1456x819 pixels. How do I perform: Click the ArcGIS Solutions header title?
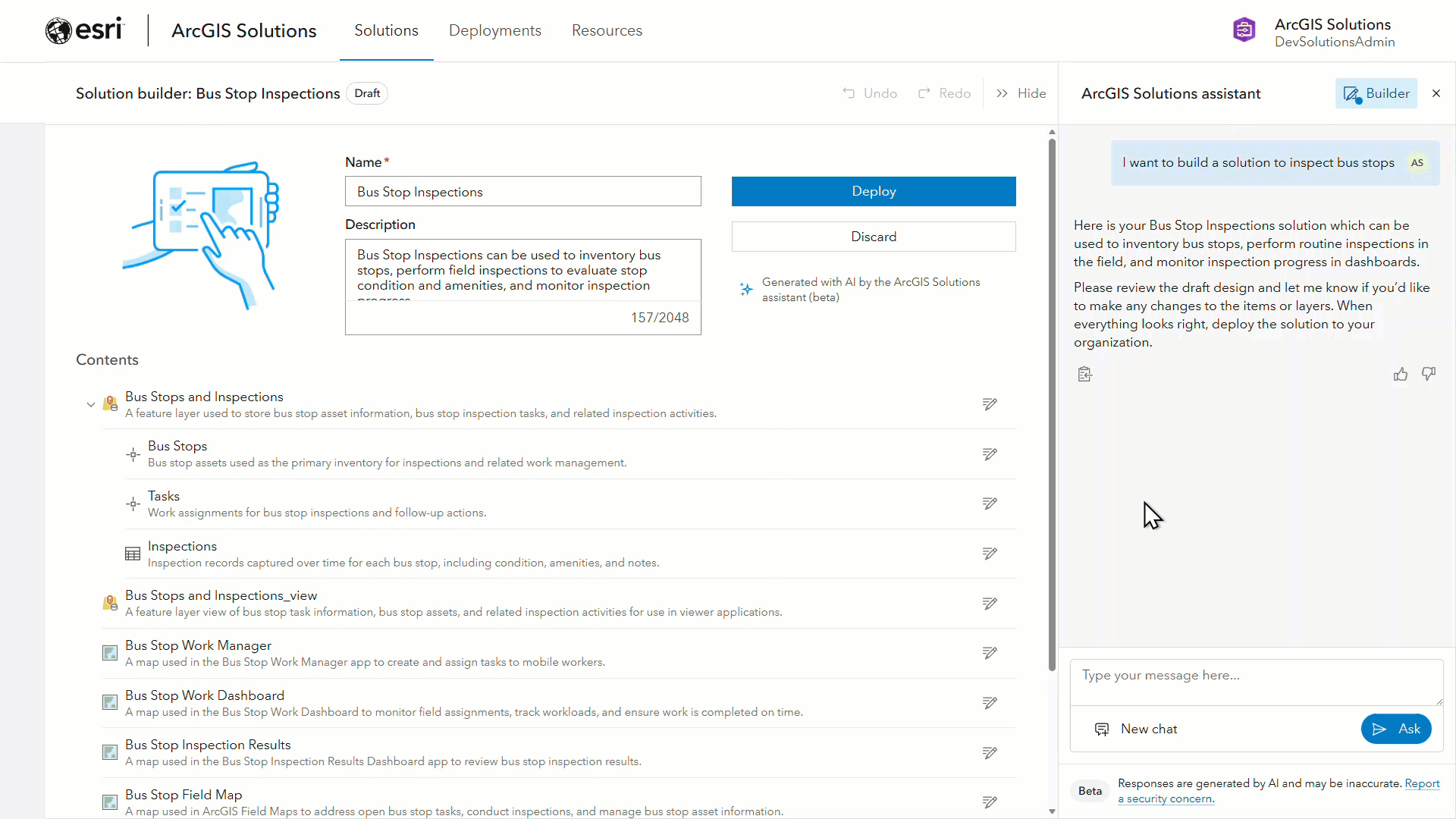[244, 30]
